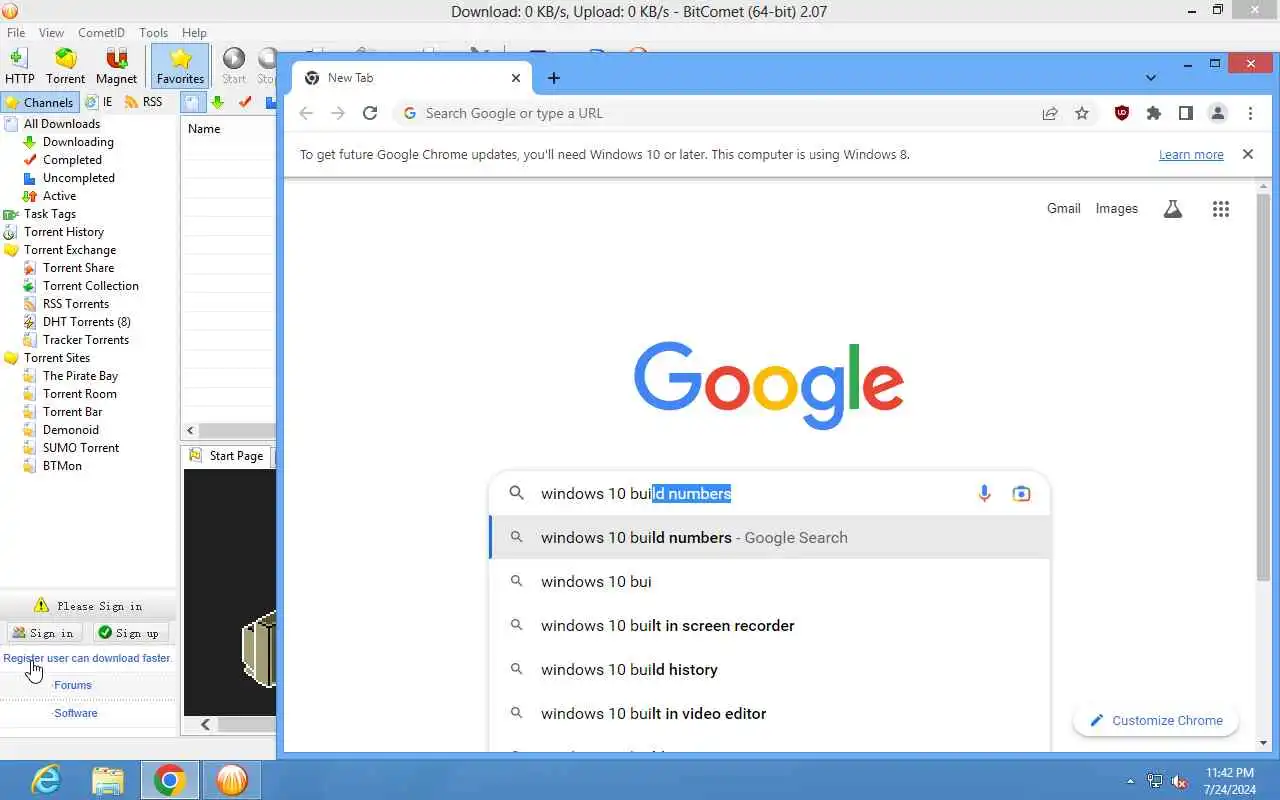This screenshot has width=1280, height=800.
Task: Open the Help menu in BitComet
Action: (194, 33)
